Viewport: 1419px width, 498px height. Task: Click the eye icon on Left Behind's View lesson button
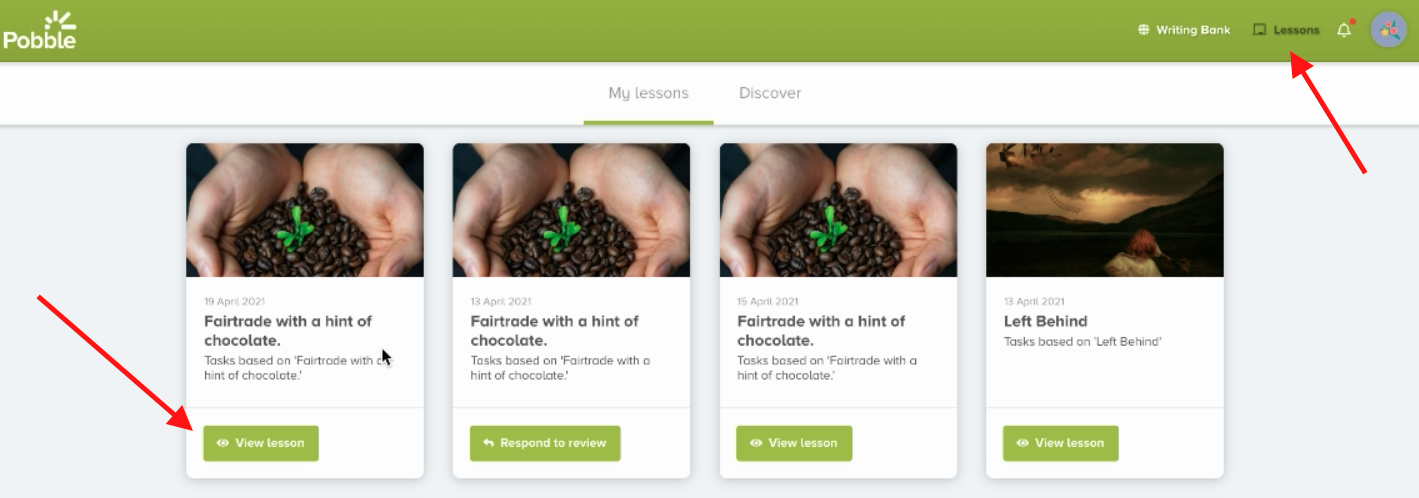(1022, 443)
